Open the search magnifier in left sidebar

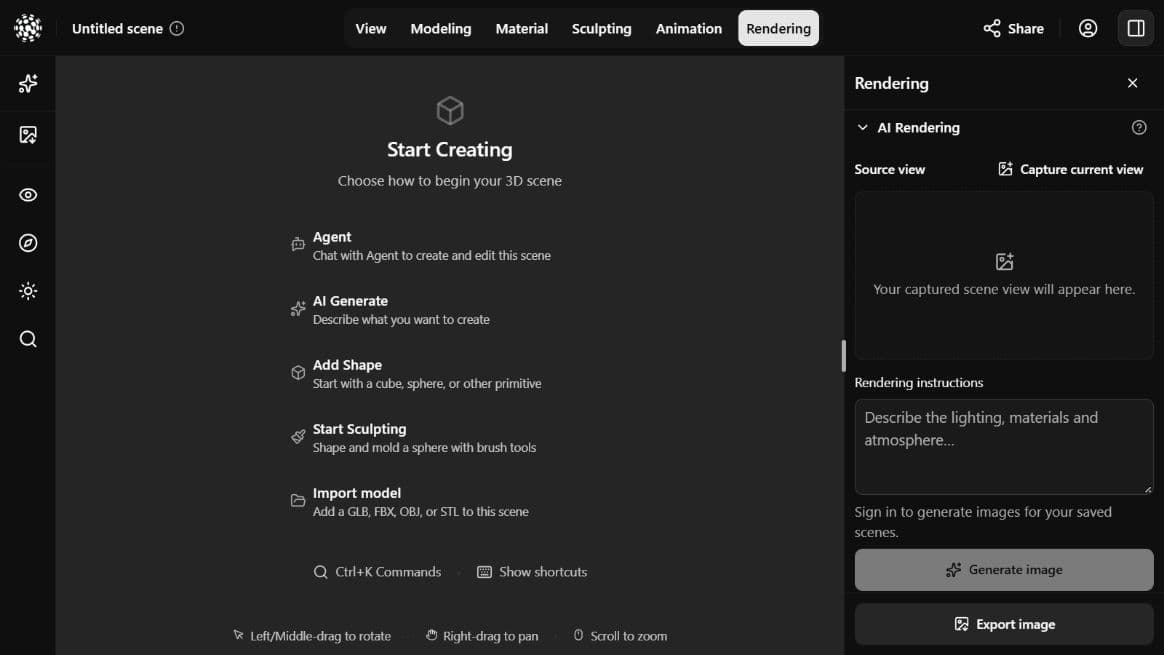(x=27, y=339)
